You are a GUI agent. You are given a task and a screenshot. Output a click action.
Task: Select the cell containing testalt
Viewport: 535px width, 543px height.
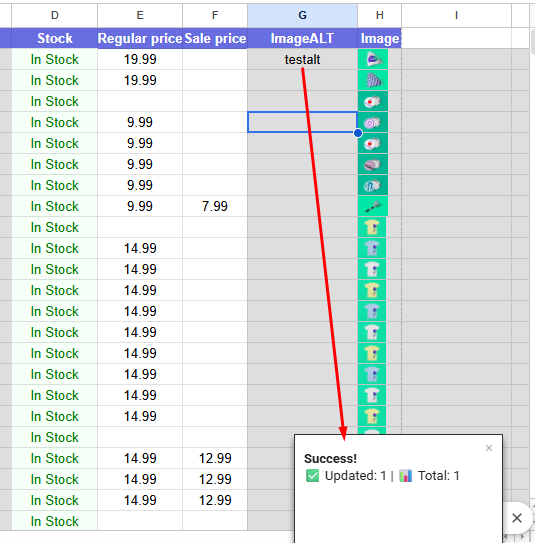tap(303, 59)
